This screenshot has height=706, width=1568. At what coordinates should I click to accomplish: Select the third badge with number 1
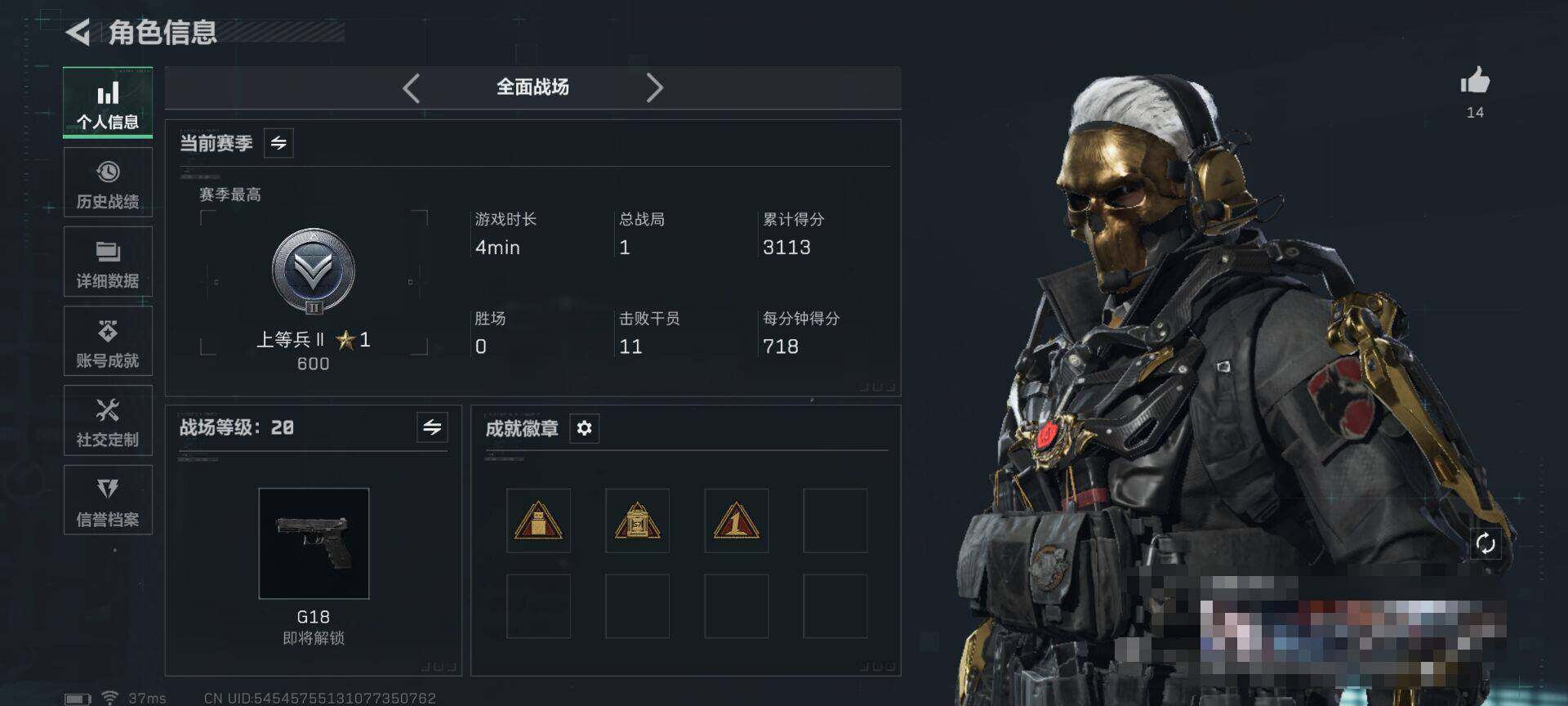coord(737,521)
